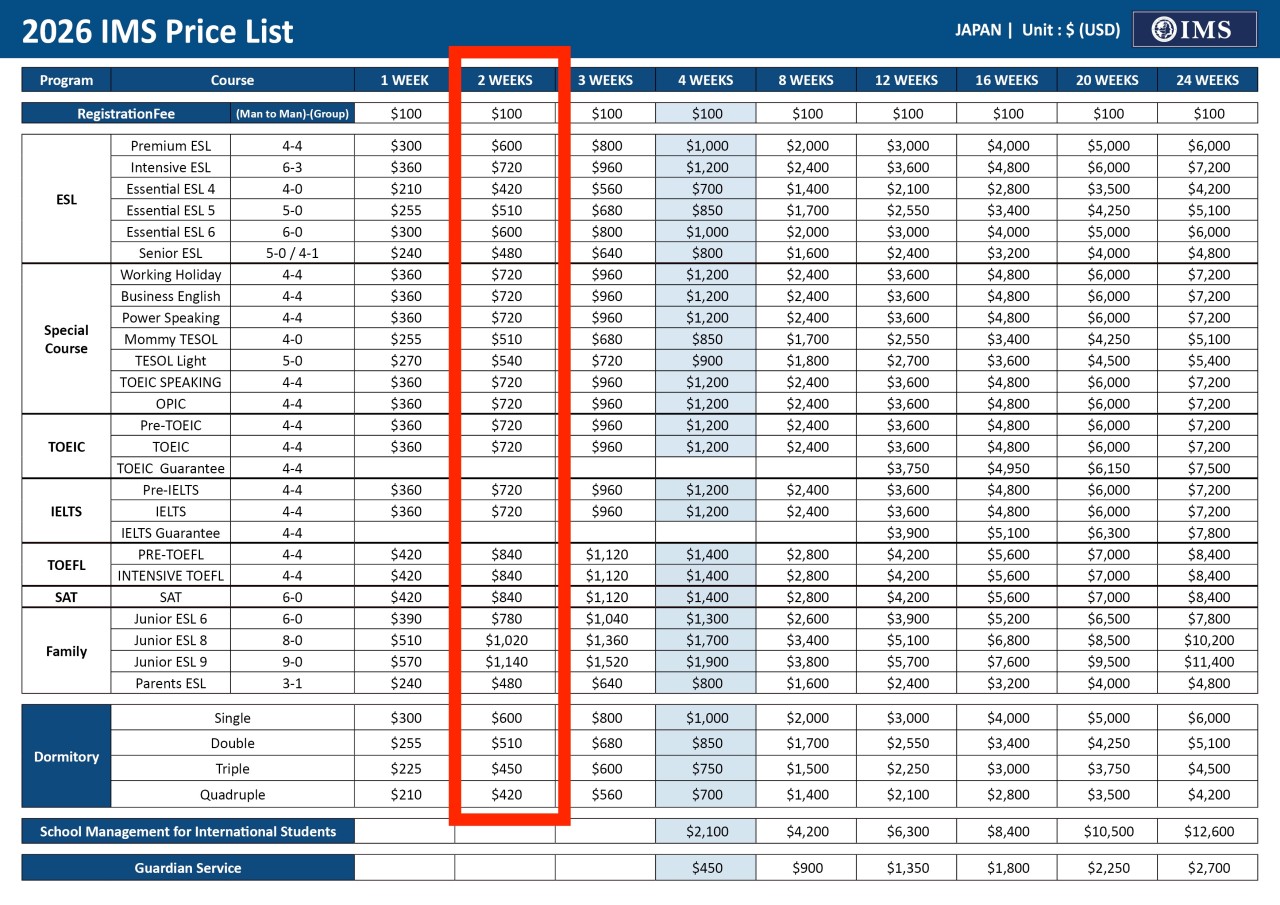This screenshot has width=1280, height=905.
Task: Select the Mommy TESOL course name
Action: pos(171,339)
